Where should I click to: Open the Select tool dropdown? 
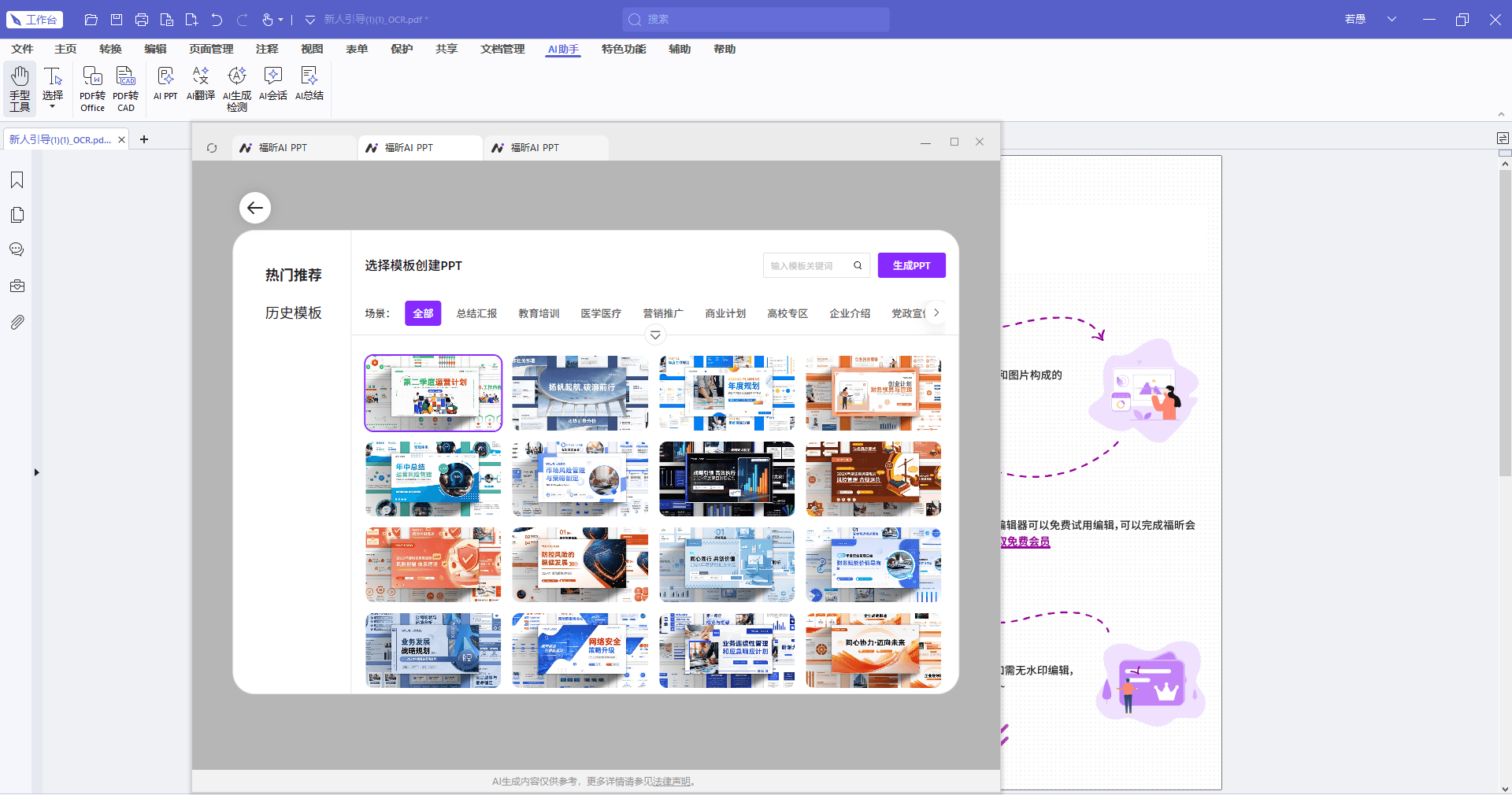click(53, 105)
